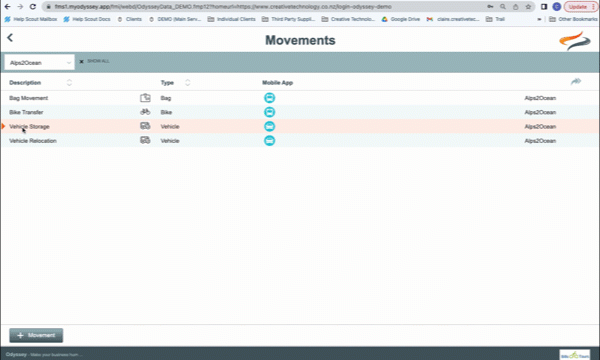Viewport: 600px width, 360px height.
Task: Open the Third Party Suppli... bookmark folder
Action: [289, 19]
